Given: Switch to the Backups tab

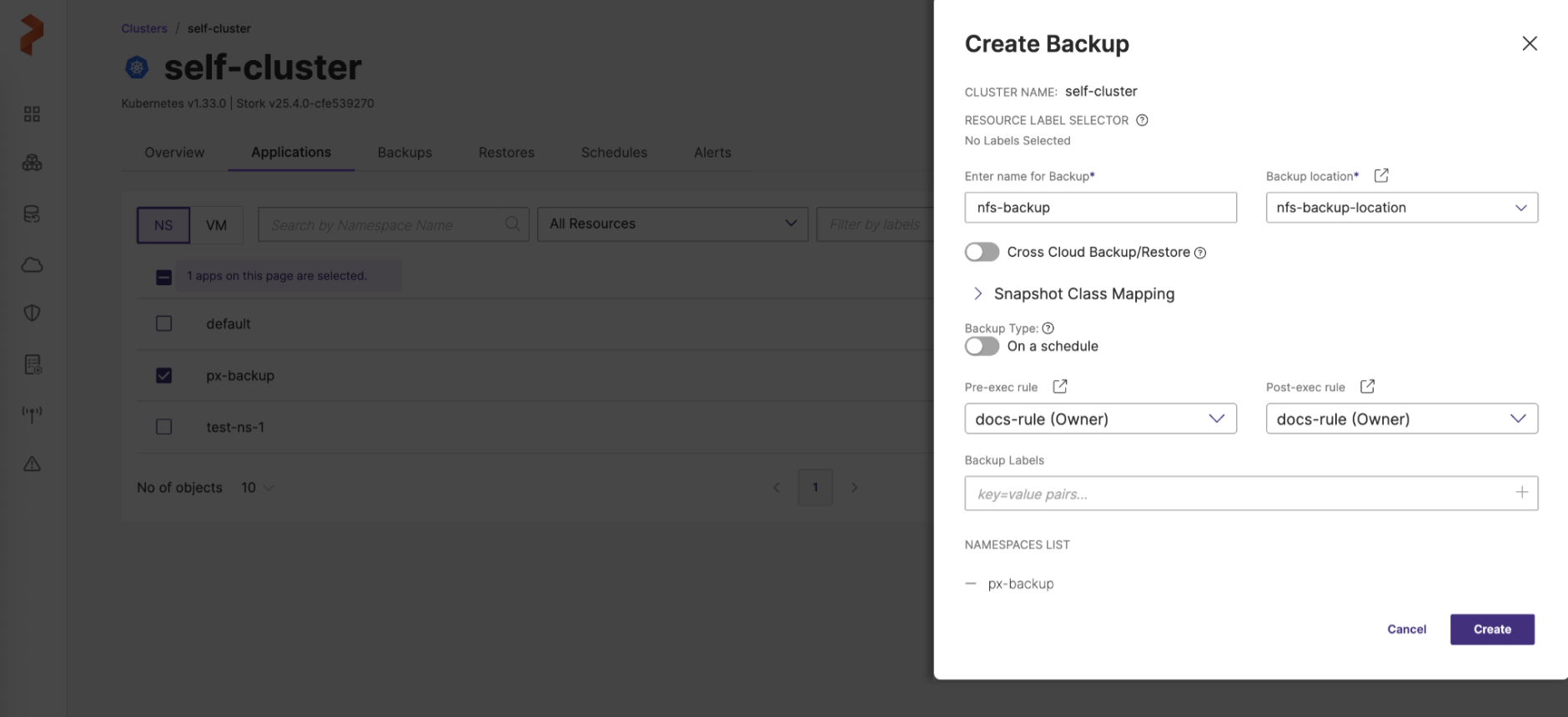Looking at the screenshot, I should (405, 153).
